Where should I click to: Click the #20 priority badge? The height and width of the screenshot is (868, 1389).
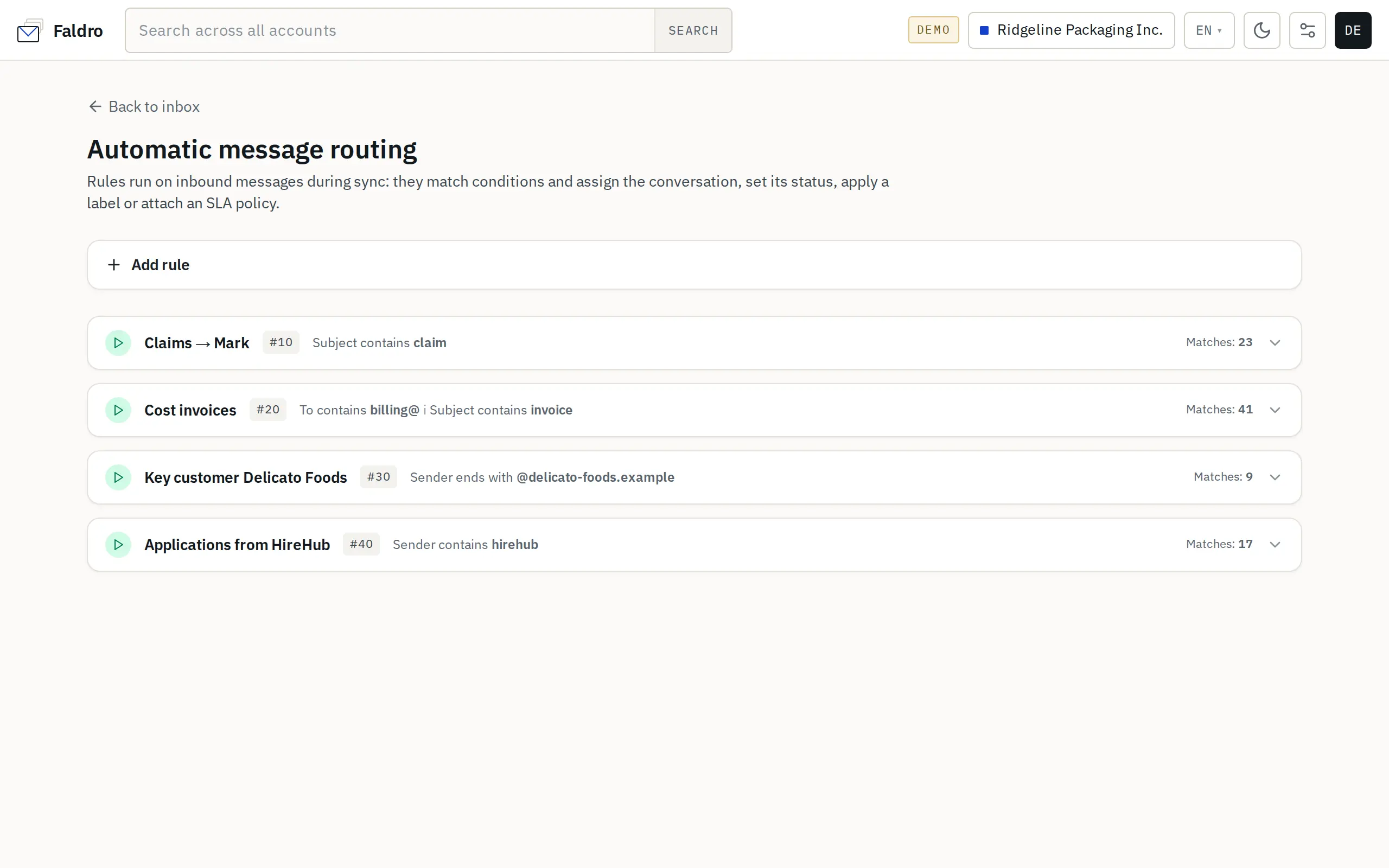267,410
